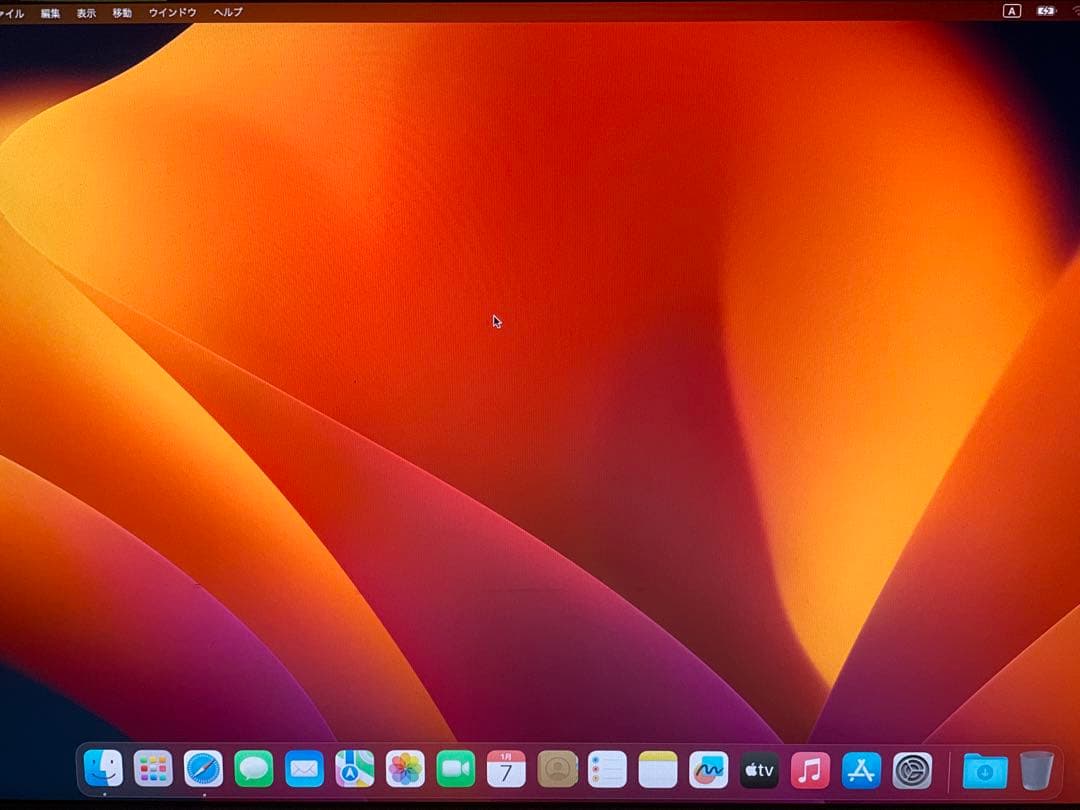Open the Apple TV app

click(759, 768)
